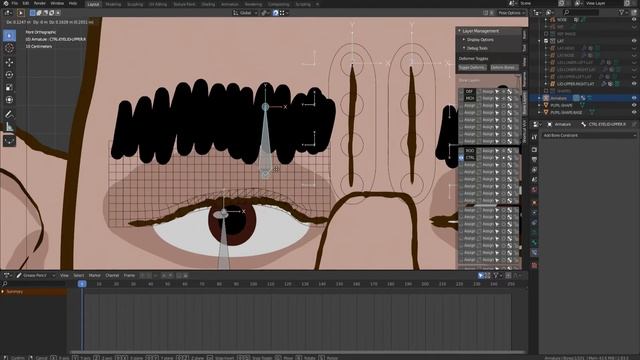Open the Global transform orientation dropdown

(x=245, y=13)
